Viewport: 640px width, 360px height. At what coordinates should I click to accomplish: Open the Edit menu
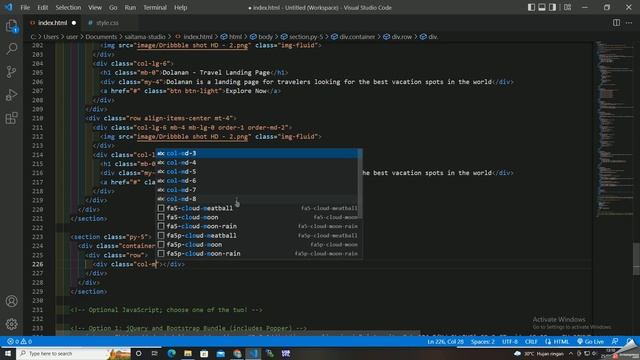[x=42, y=7]
